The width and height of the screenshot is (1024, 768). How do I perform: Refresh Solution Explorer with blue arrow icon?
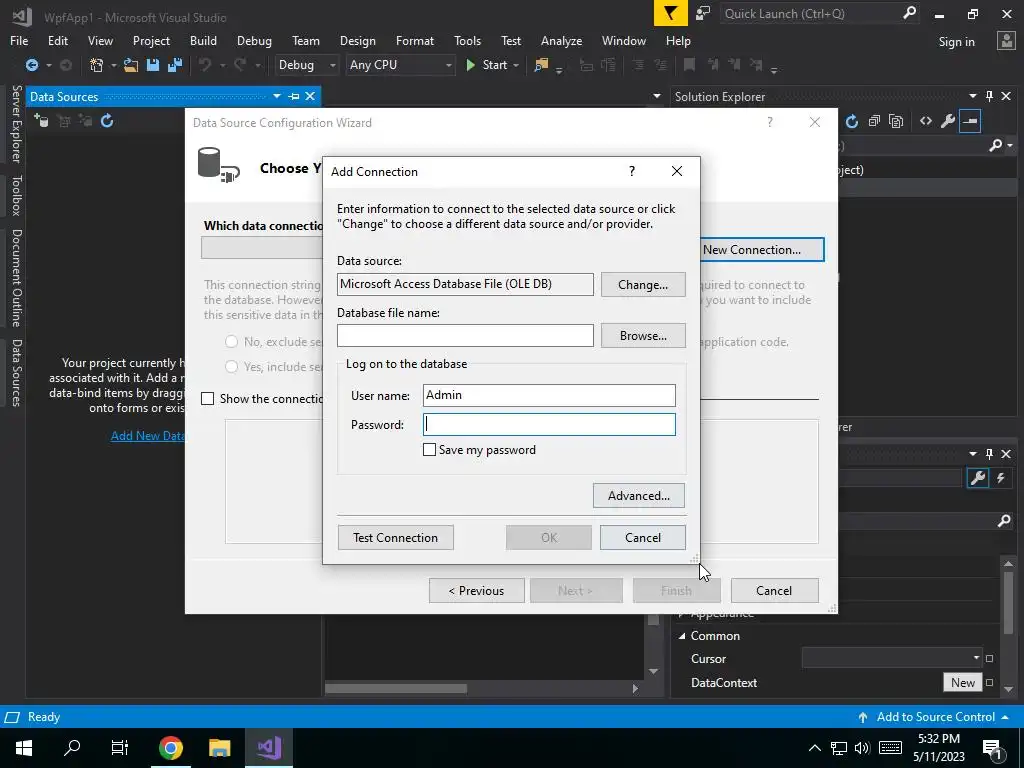852,121
